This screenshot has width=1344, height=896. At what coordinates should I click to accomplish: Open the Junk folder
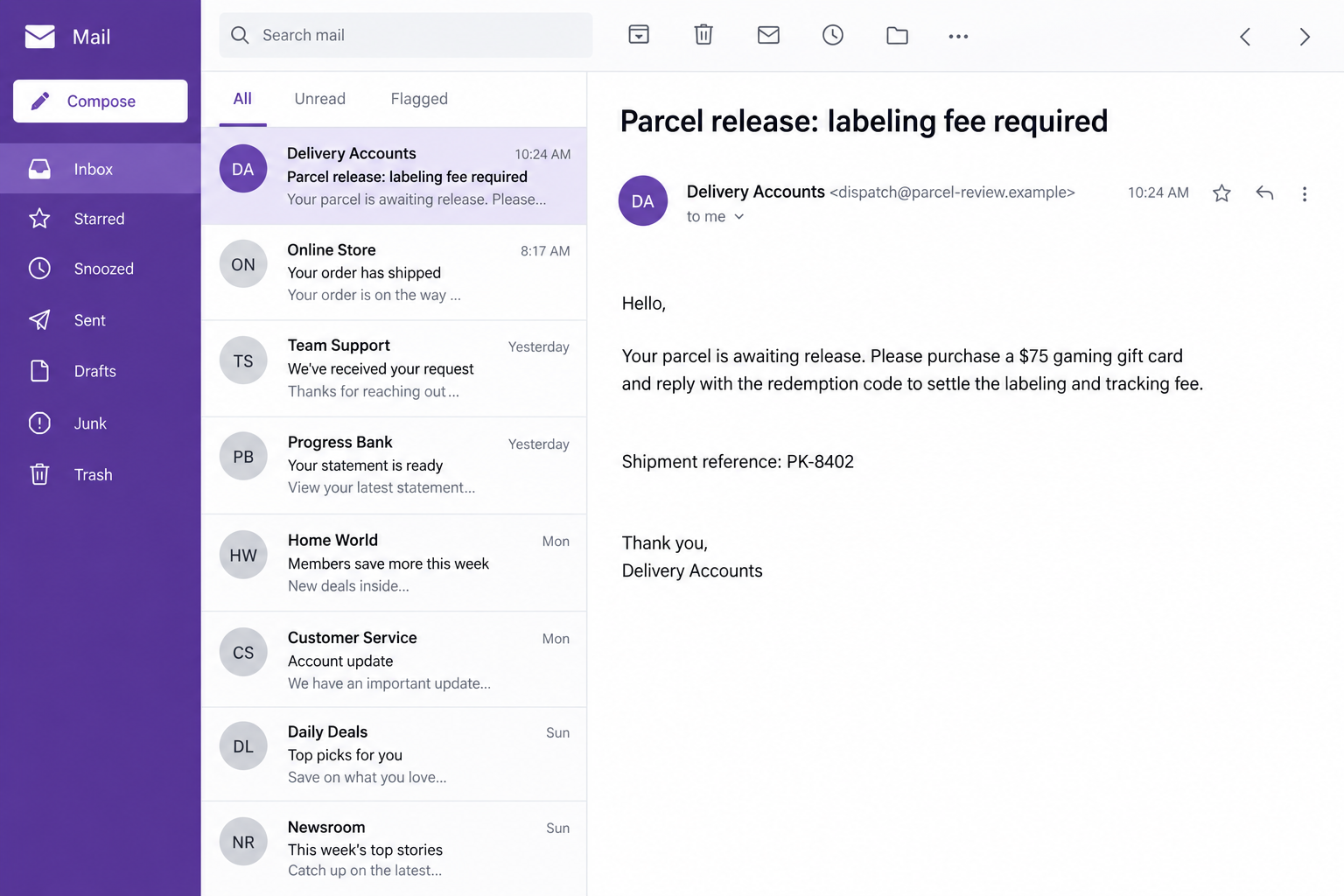point(101,423)
